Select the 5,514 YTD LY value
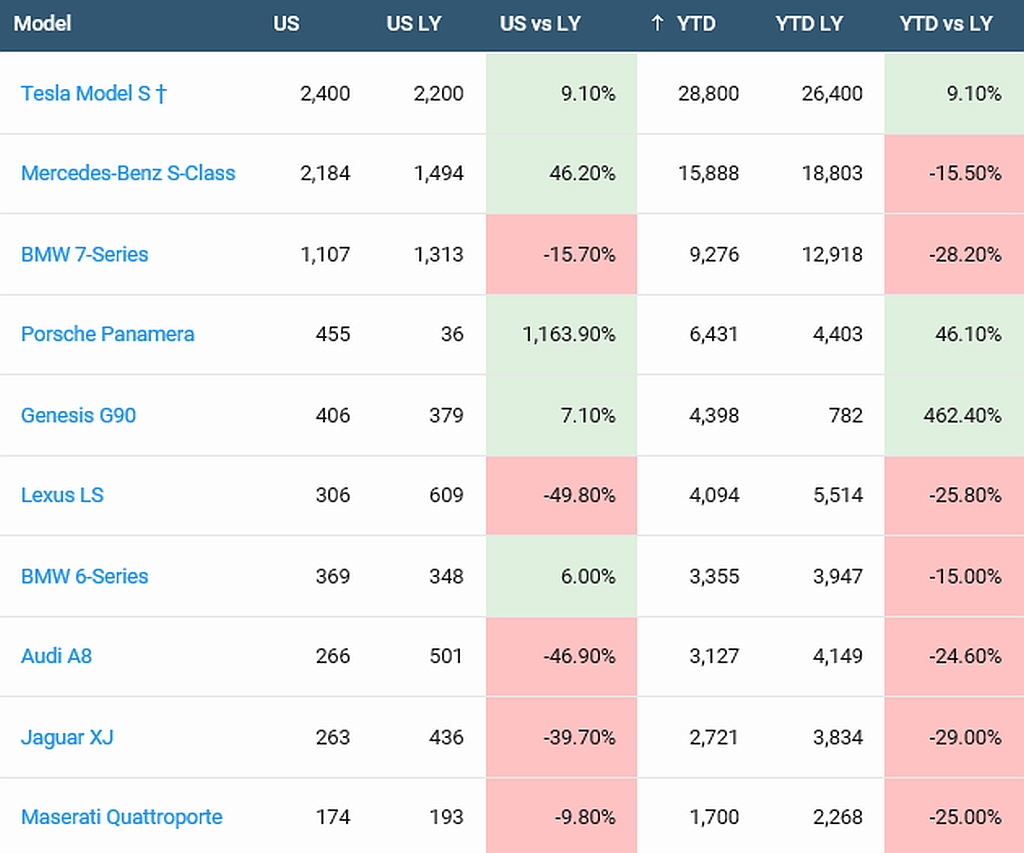 (x=838, y=495)
